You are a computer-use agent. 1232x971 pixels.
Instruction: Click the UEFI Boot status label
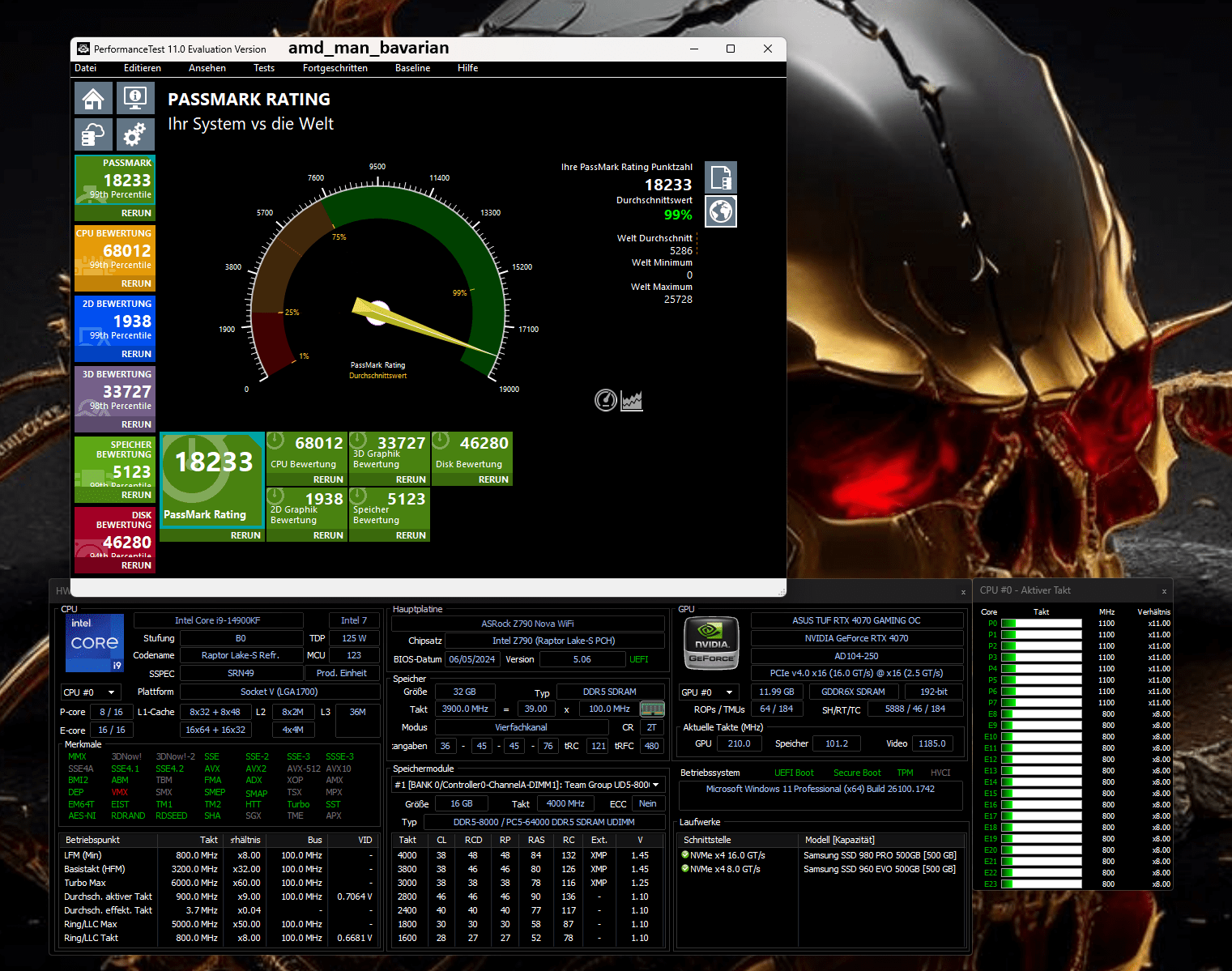click(794, 773)
